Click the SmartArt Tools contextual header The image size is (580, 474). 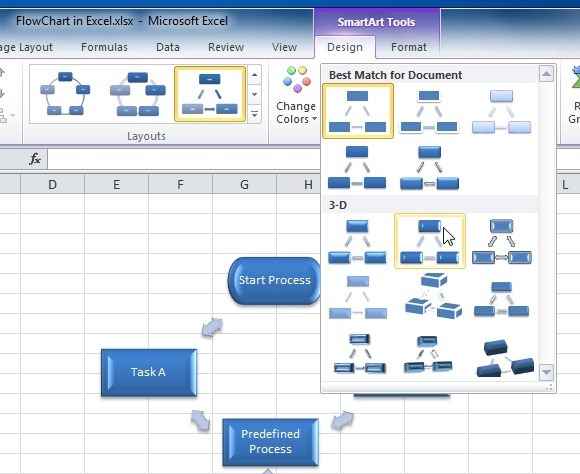[x=376, y=22]
